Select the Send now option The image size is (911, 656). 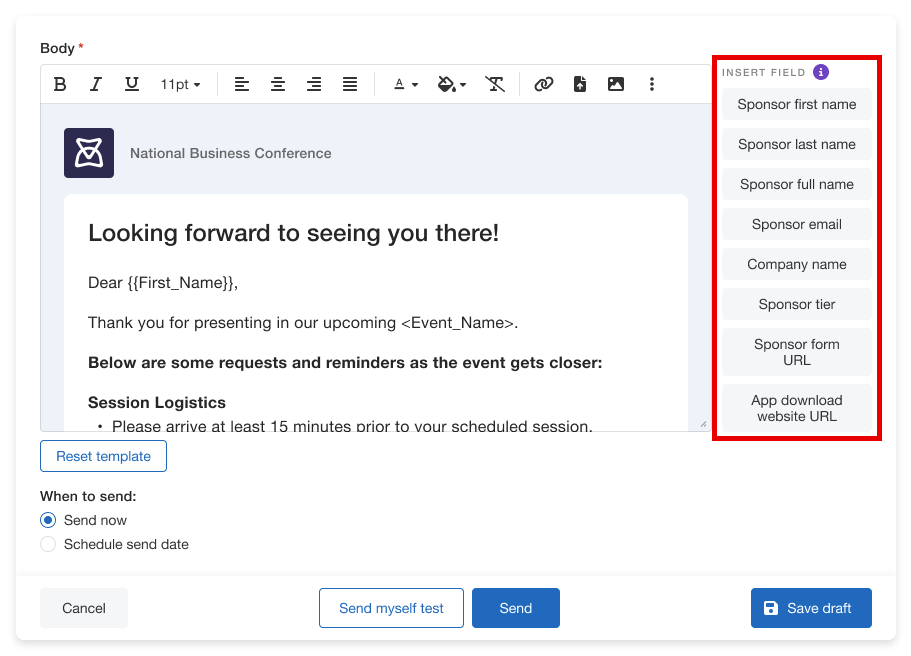[48, 520]
